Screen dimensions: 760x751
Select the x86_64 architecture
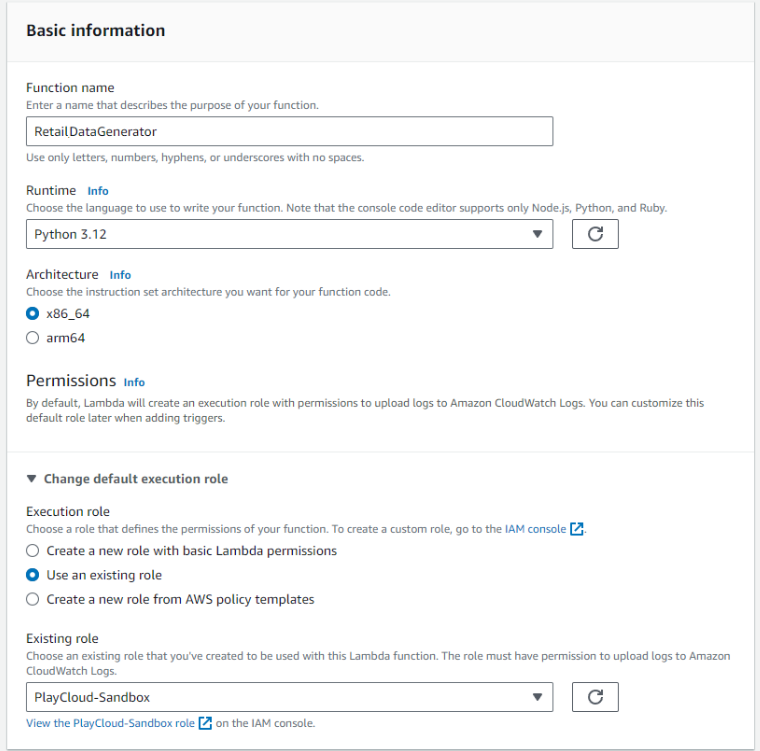click(33, 313)
